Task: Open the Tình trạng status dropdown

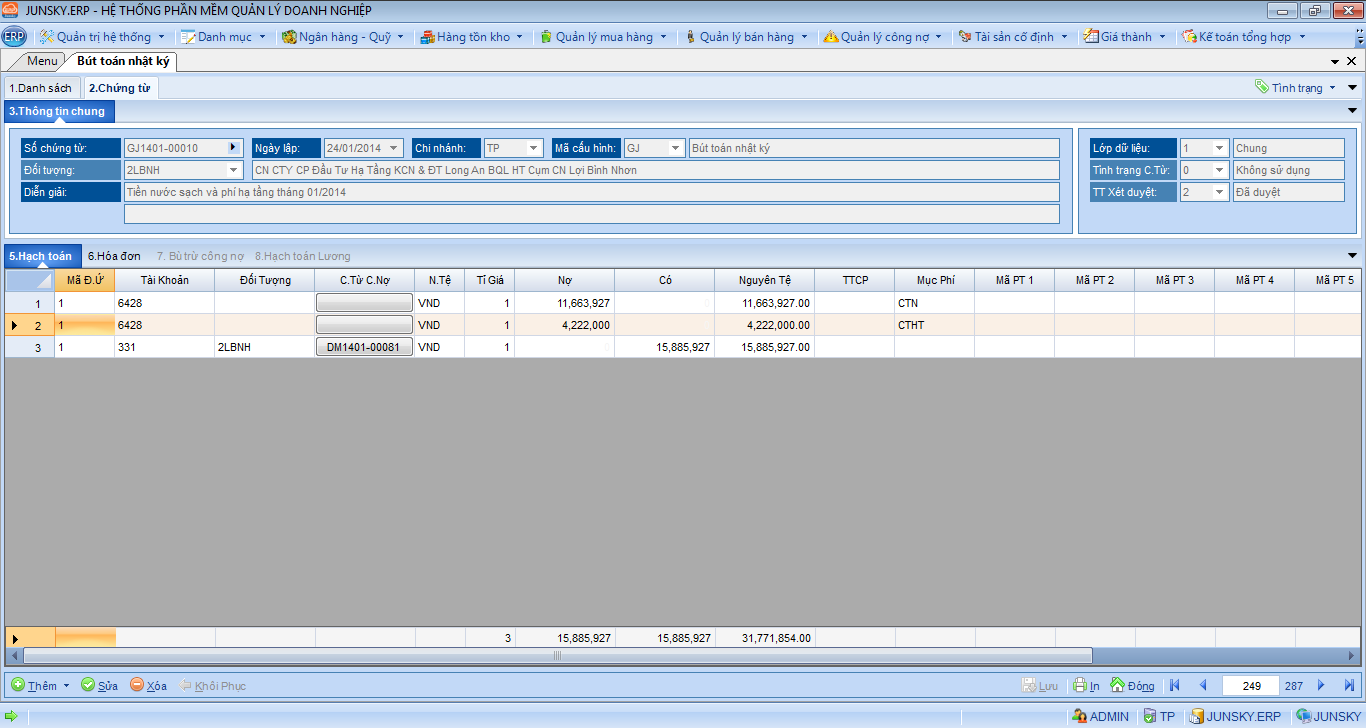Action: pos(1297,88)
